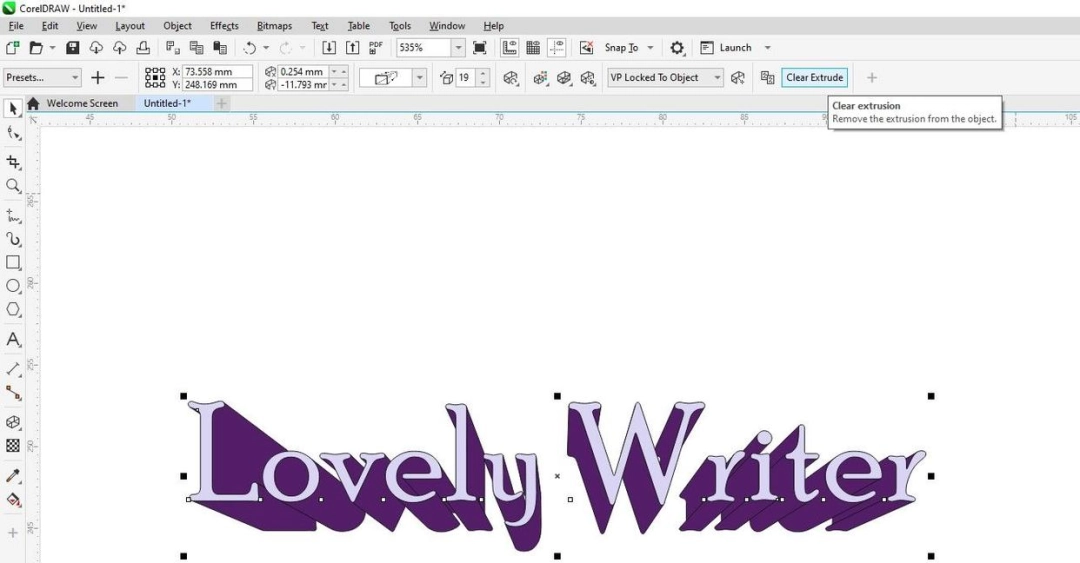Switch to Welcome Screen tab

[x=82, y=103]
